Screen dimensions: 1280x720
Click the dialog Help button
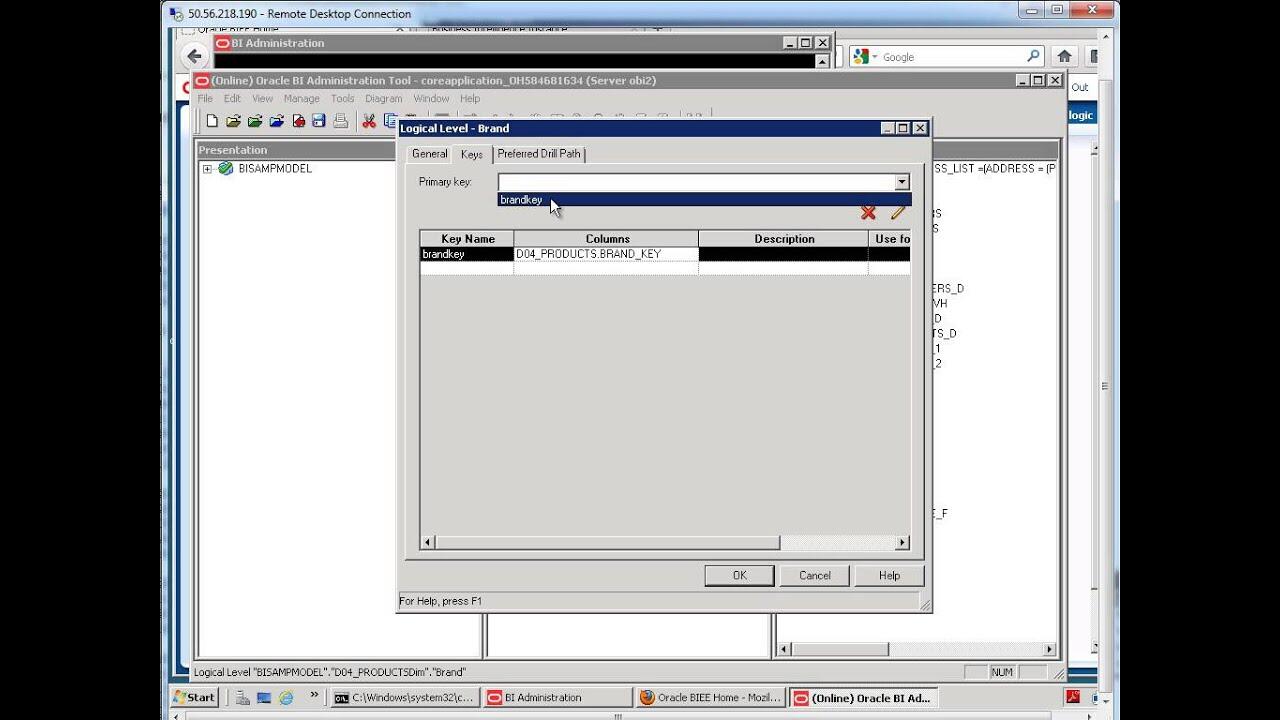[x=889, y=575]
